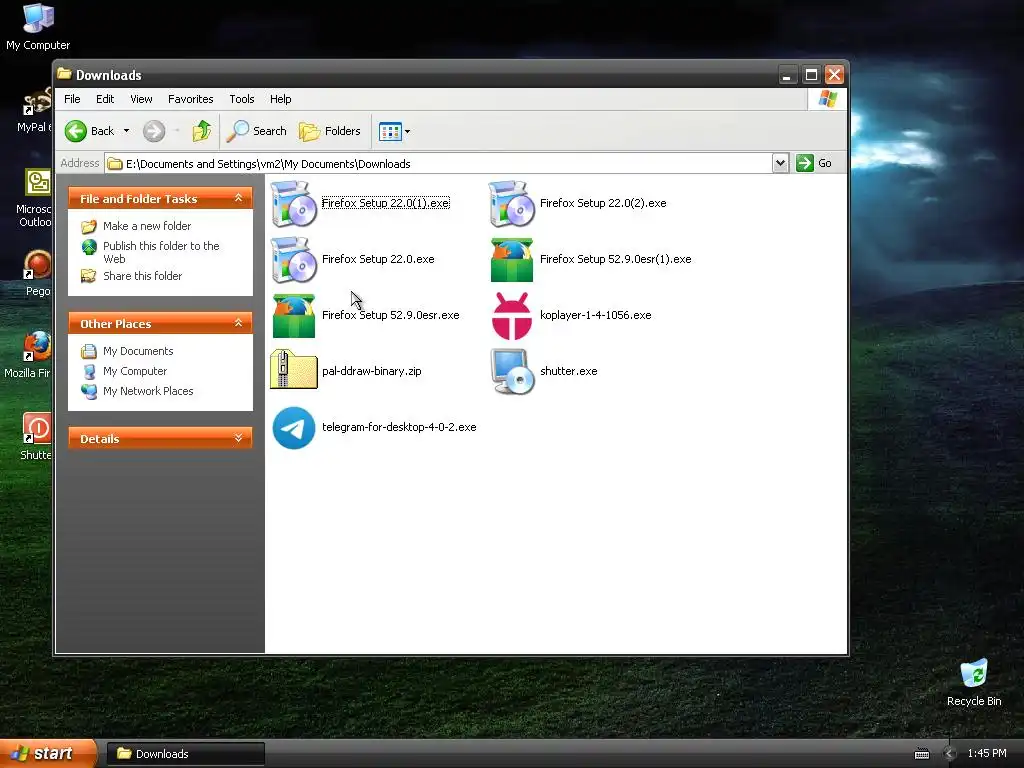Expand the Address bar dropdown
Screen dimensions: 1024x768
click(780, 163)
